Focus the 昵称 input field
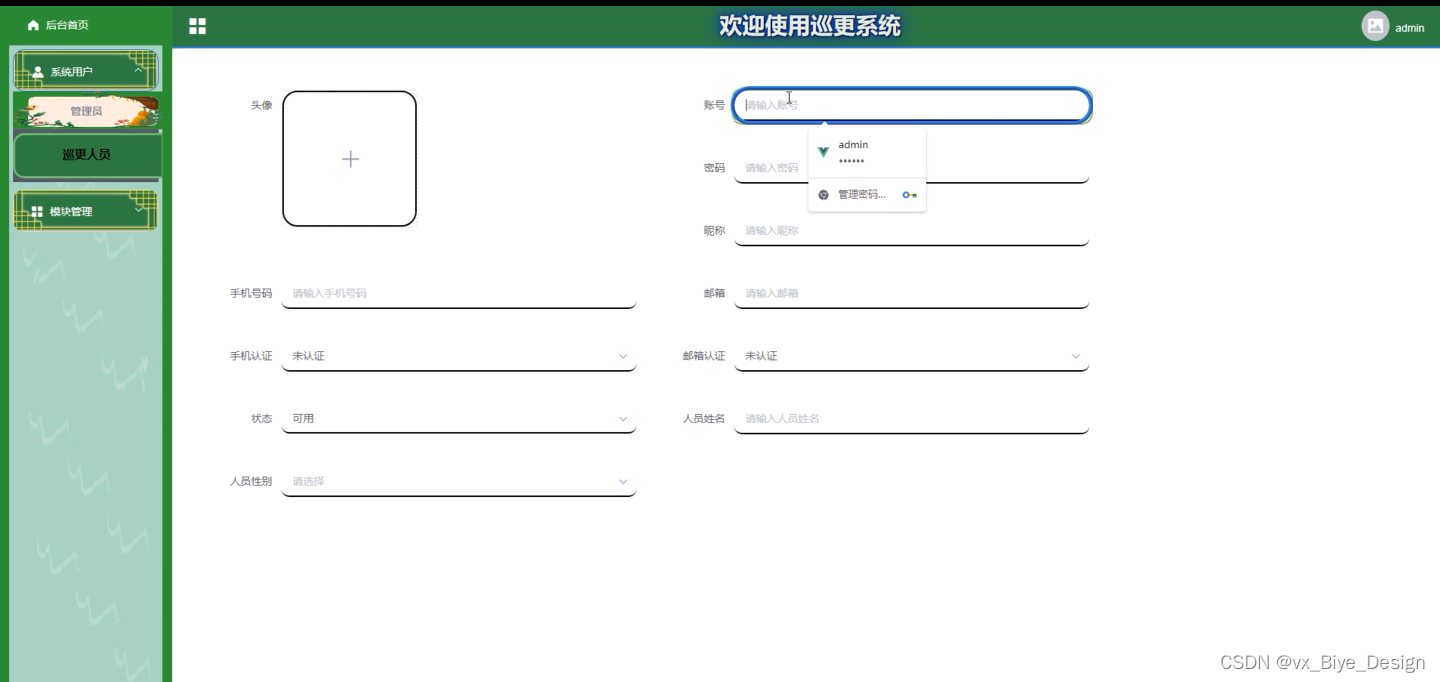Viewport: 1440px width, 682px height. 912,231
